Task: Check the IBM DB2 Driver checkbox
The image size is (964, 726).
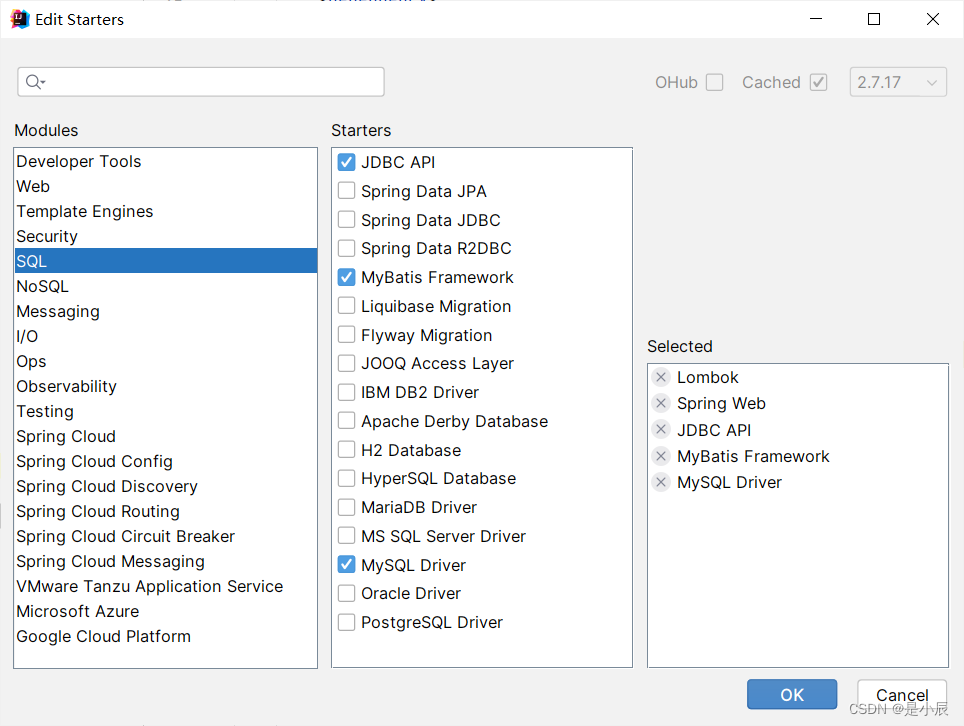Action: 346,392
